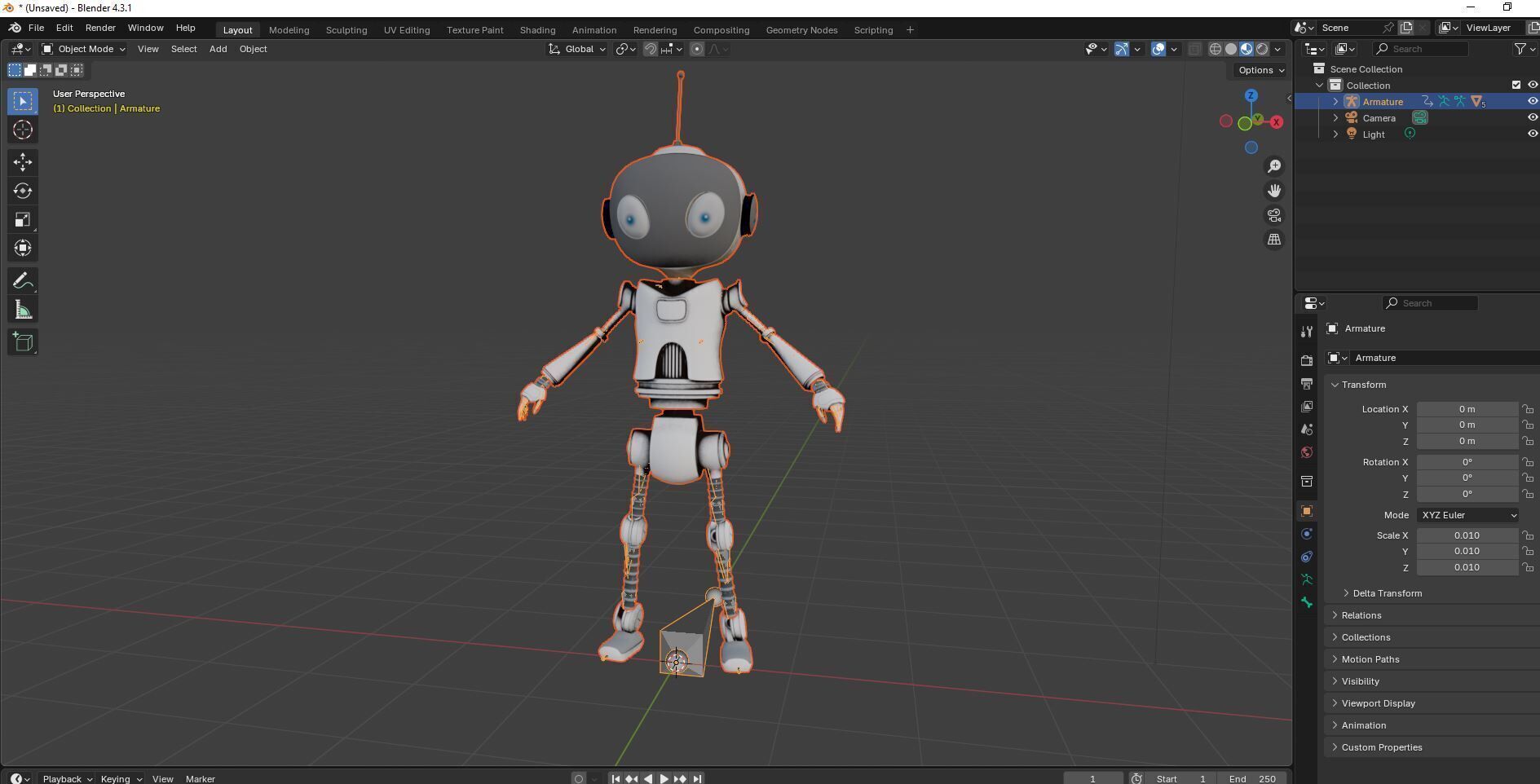Select the Transform tool

pos(23,248)
